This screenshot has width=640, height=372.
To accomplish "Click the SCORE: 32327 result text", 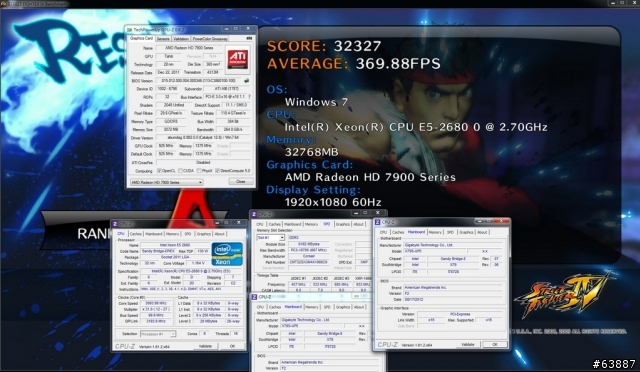I will [324, 46].
